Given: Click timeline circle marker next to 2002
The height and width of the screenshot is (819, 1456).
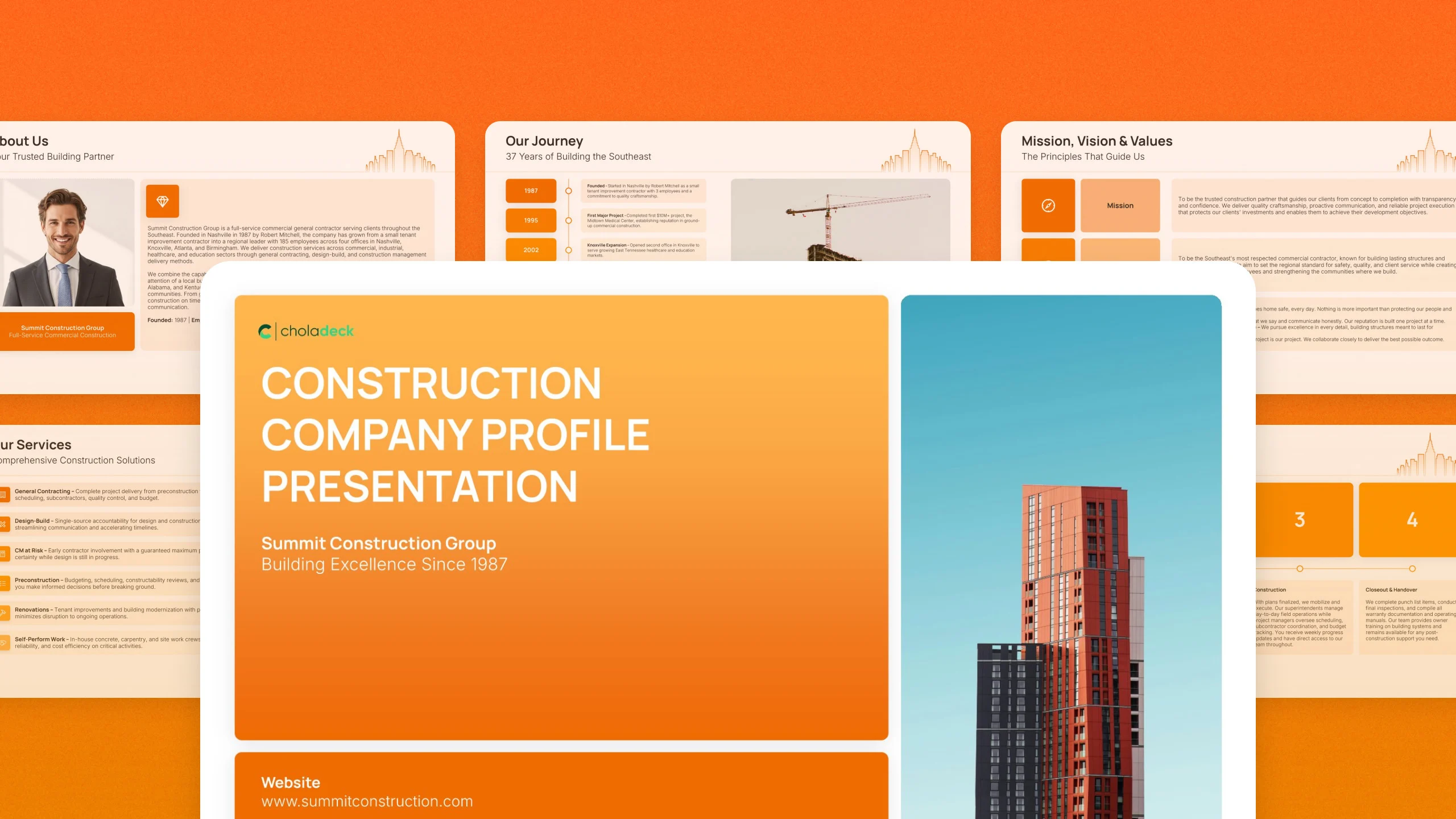Looking at the screenshot, I should click(568, 250).
